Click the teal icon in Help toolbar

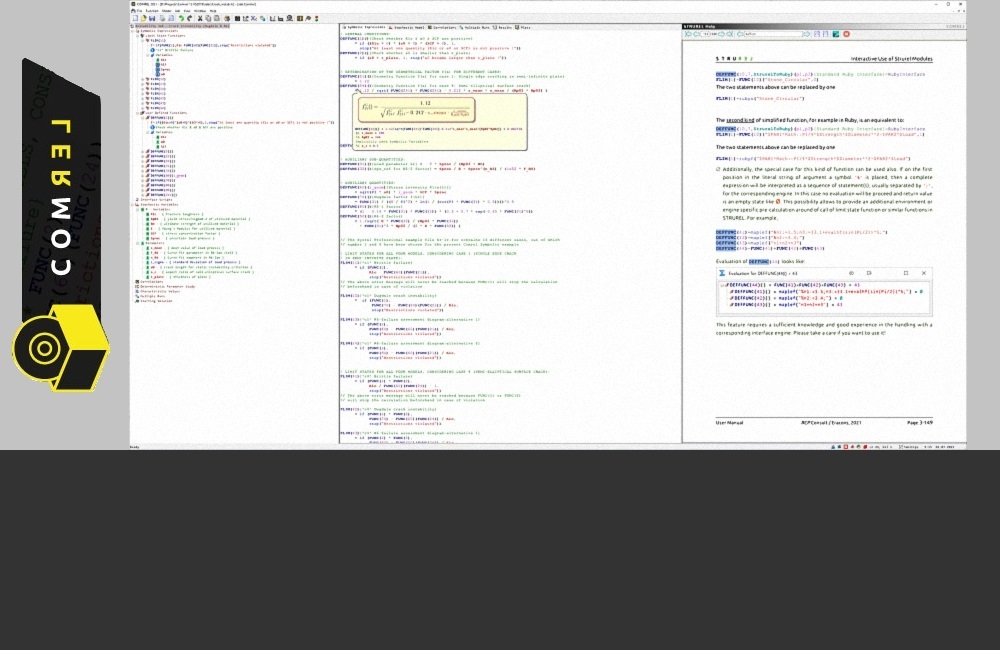pyautogui.click(x=835, y=34)
